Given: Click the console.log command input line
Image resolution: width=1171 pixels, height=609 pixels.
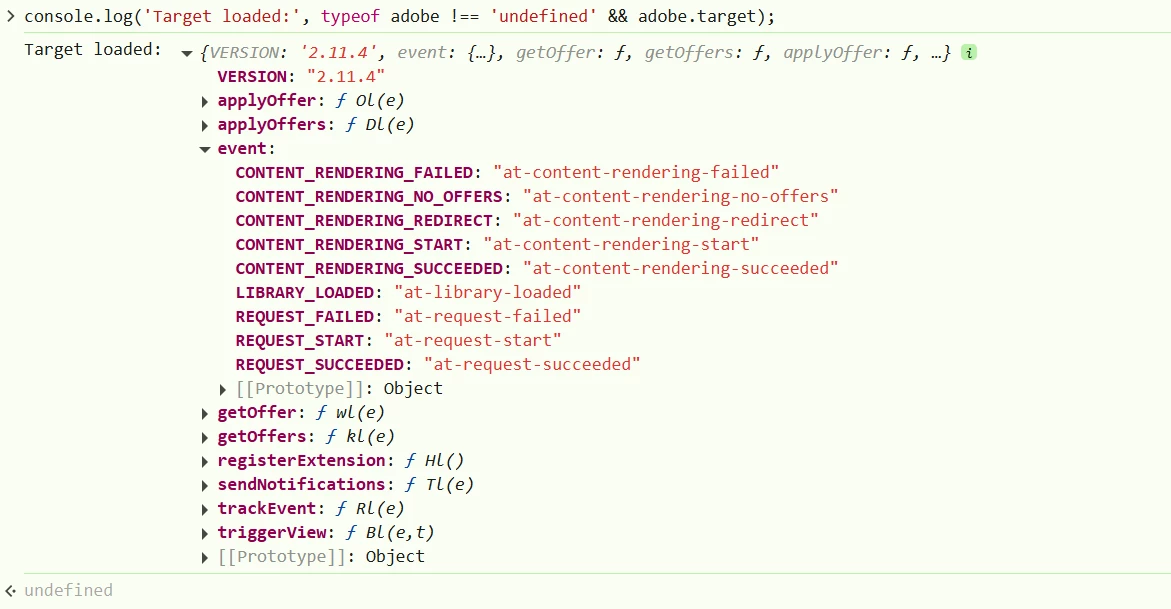Looking at the screenshot, I should coord(400,16).
